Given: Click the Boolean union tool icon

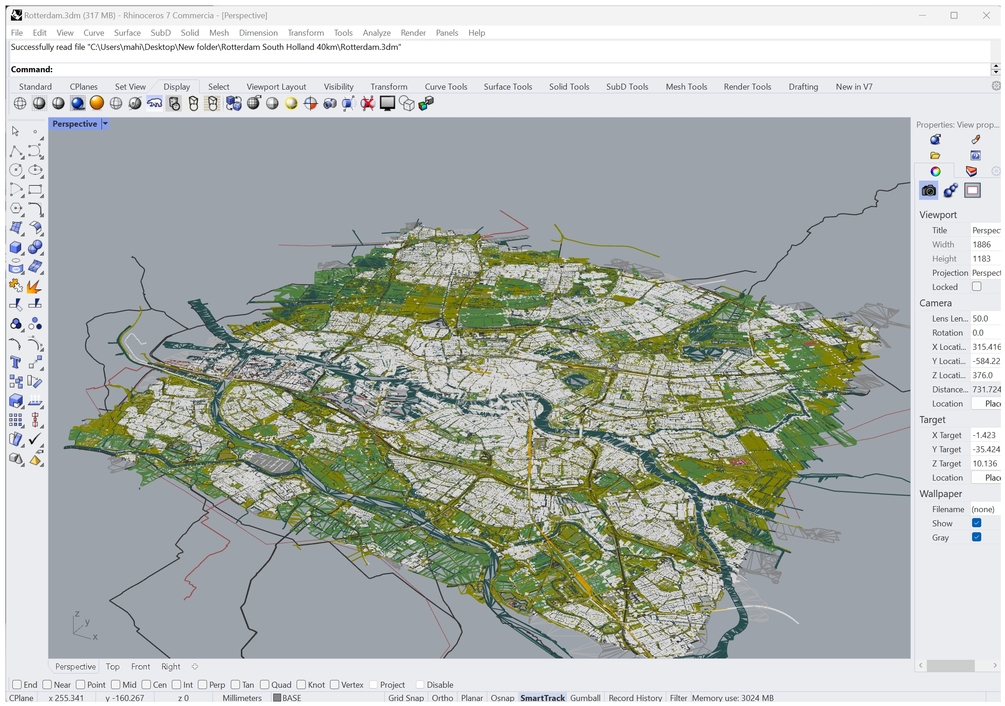Looking at the screenshot, I should pos(35,247).
